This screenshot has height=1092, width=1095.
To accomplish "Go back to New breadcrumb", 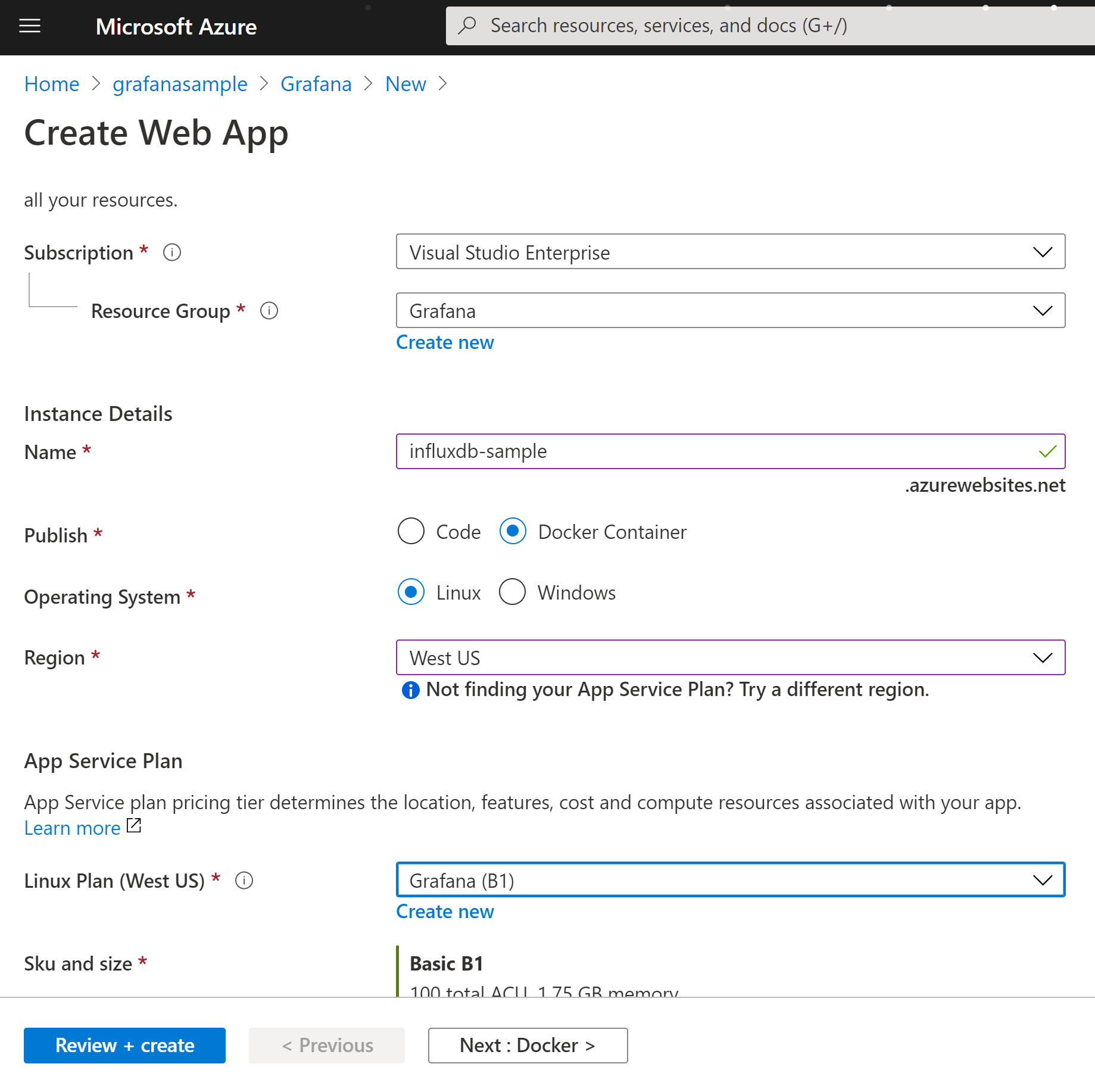I will point(405,84).
